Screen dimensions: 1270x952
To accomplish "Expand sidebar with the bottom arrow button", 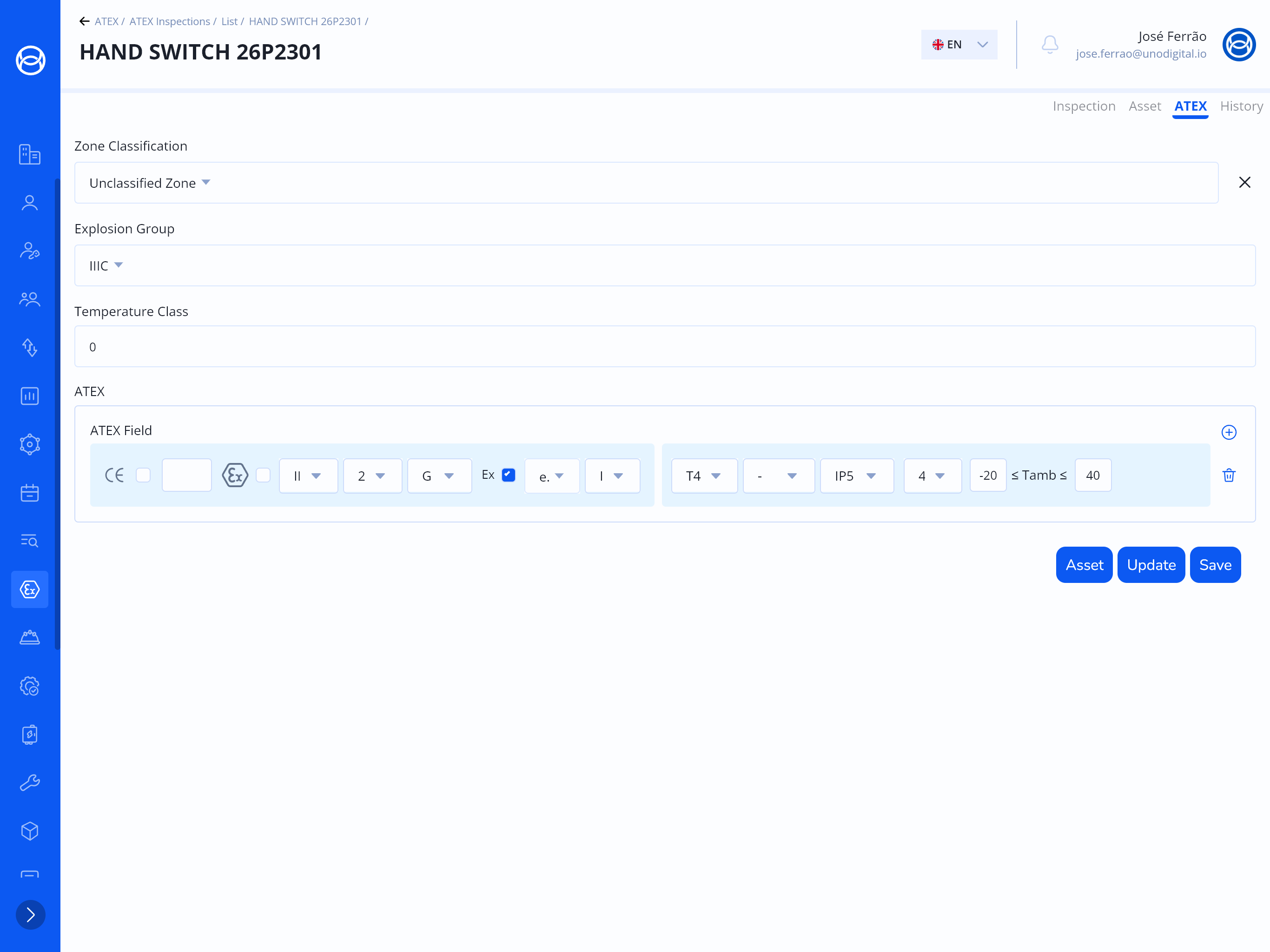I will 30,915.
